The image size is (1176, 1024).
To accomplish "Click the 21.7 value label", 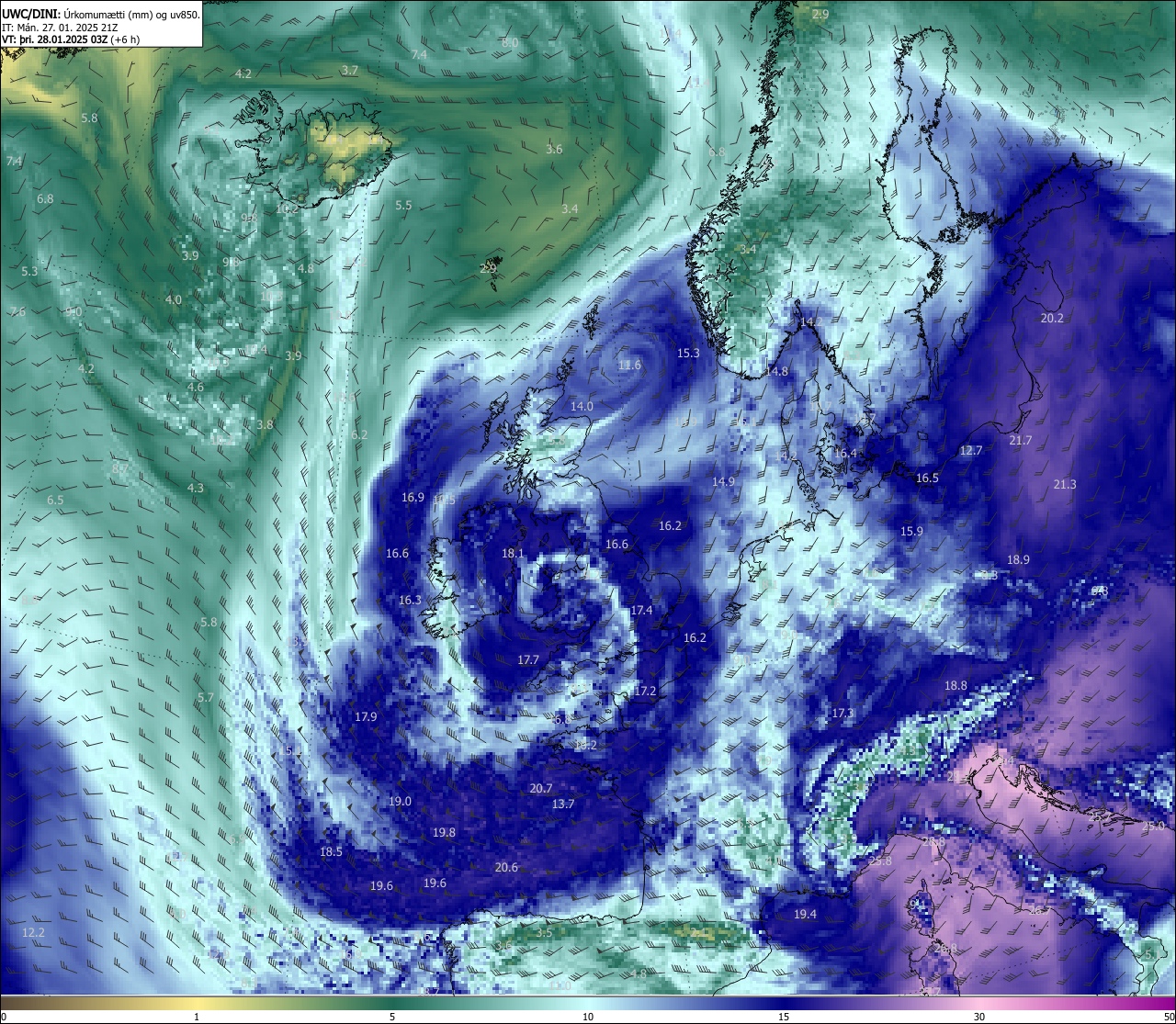I will click(x=1021, y=440).
